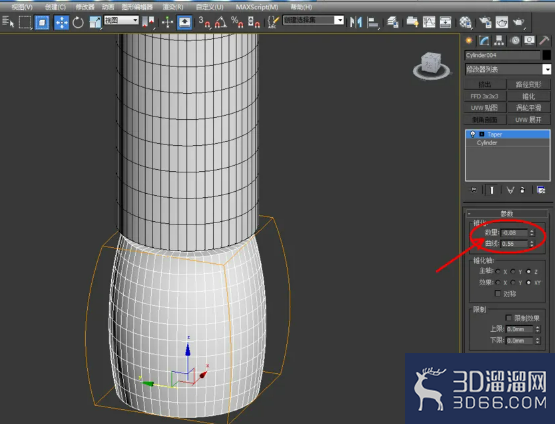Select primary axis X radio button

(x=498, y=271)
